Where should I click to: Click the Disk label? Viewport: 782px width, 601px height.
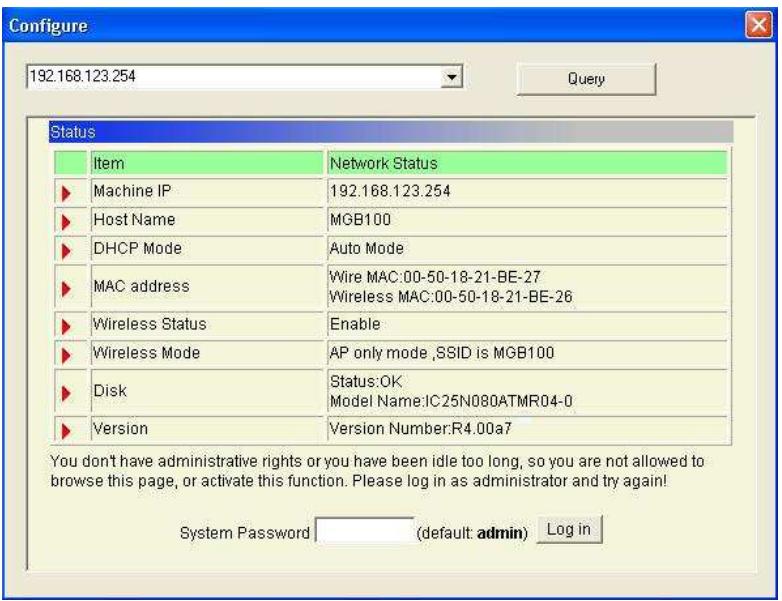pos(110,391)
